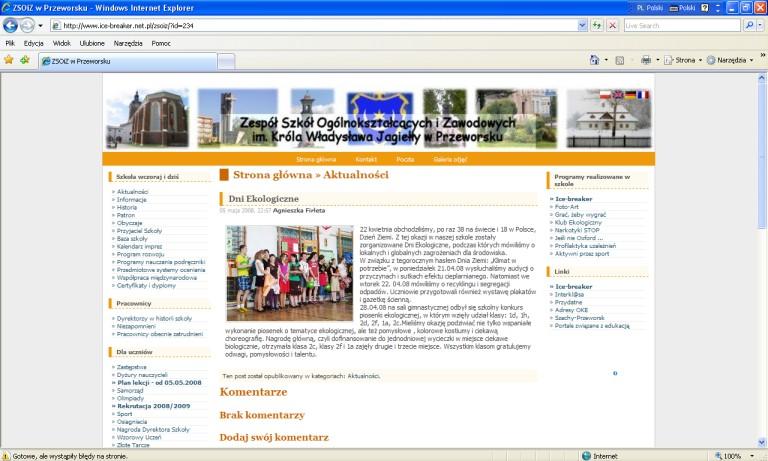Click Add to Favorites star-plus icon
The height and width of the screenshot is (461, 768).
pyautogui.click(x=24, y=60)
